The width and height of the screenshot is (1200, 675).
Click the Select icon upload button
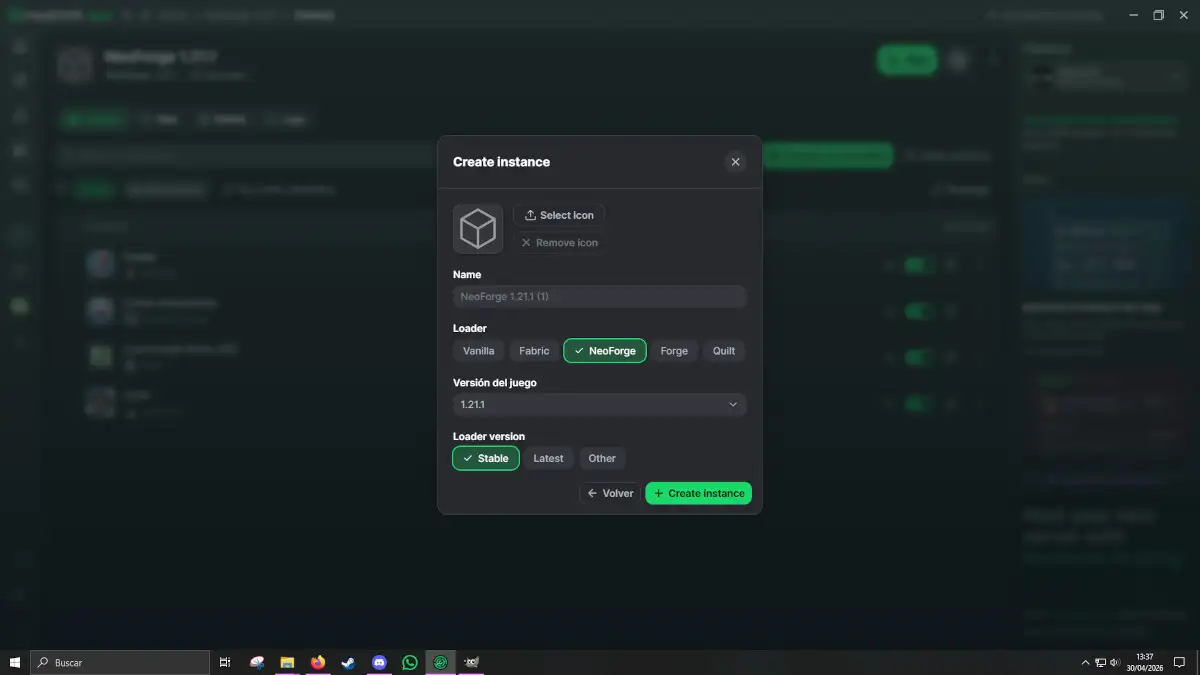tap(559, 215)
